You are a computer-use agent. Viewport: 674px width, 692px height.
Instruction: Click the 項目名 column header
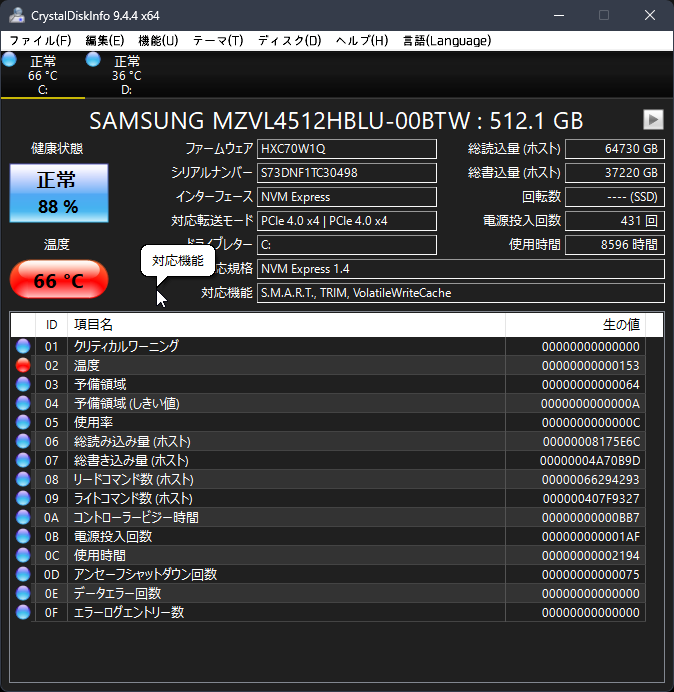pos(285,325)
